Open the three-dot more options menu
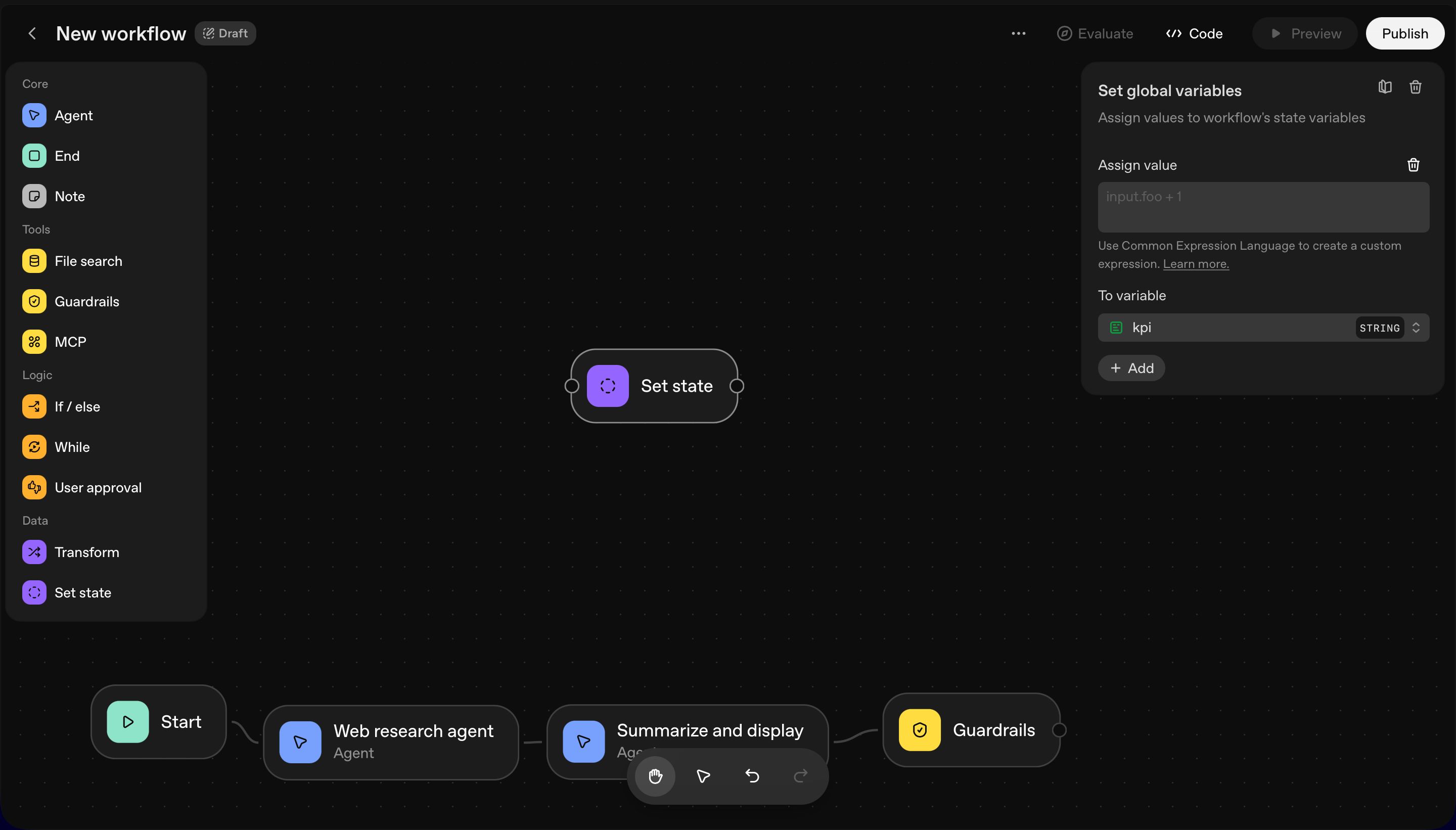The width and height of the screenshot is (1456, 830). [x=1018, y=34]
